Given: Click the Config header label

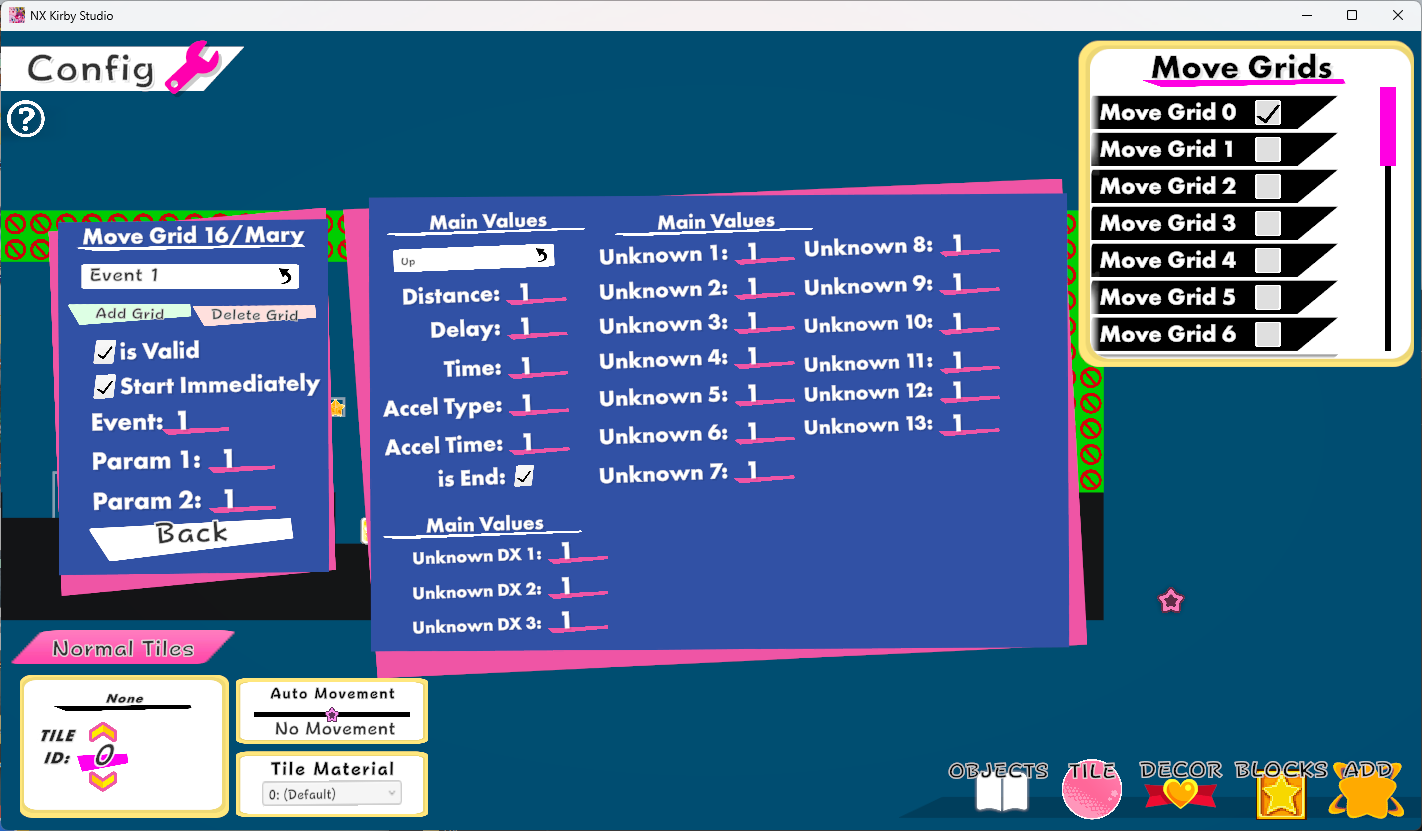Looking at the screenshot, I should 90,68.
